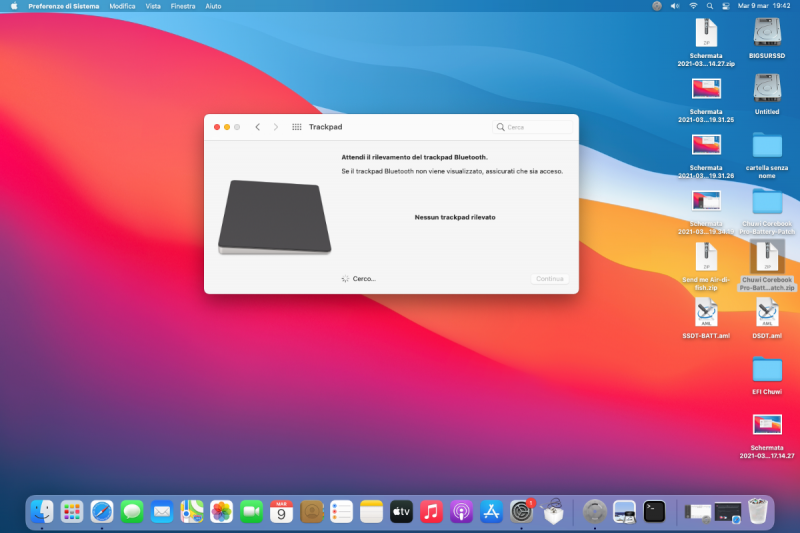Open the Aiuto menu
Viewport: 800px width, 533px height.
coord(213,6)
